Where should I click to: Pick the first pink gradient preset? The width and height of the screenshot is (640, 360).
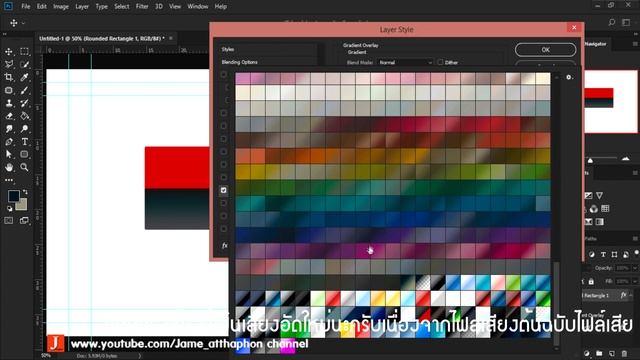pos(243,78)
